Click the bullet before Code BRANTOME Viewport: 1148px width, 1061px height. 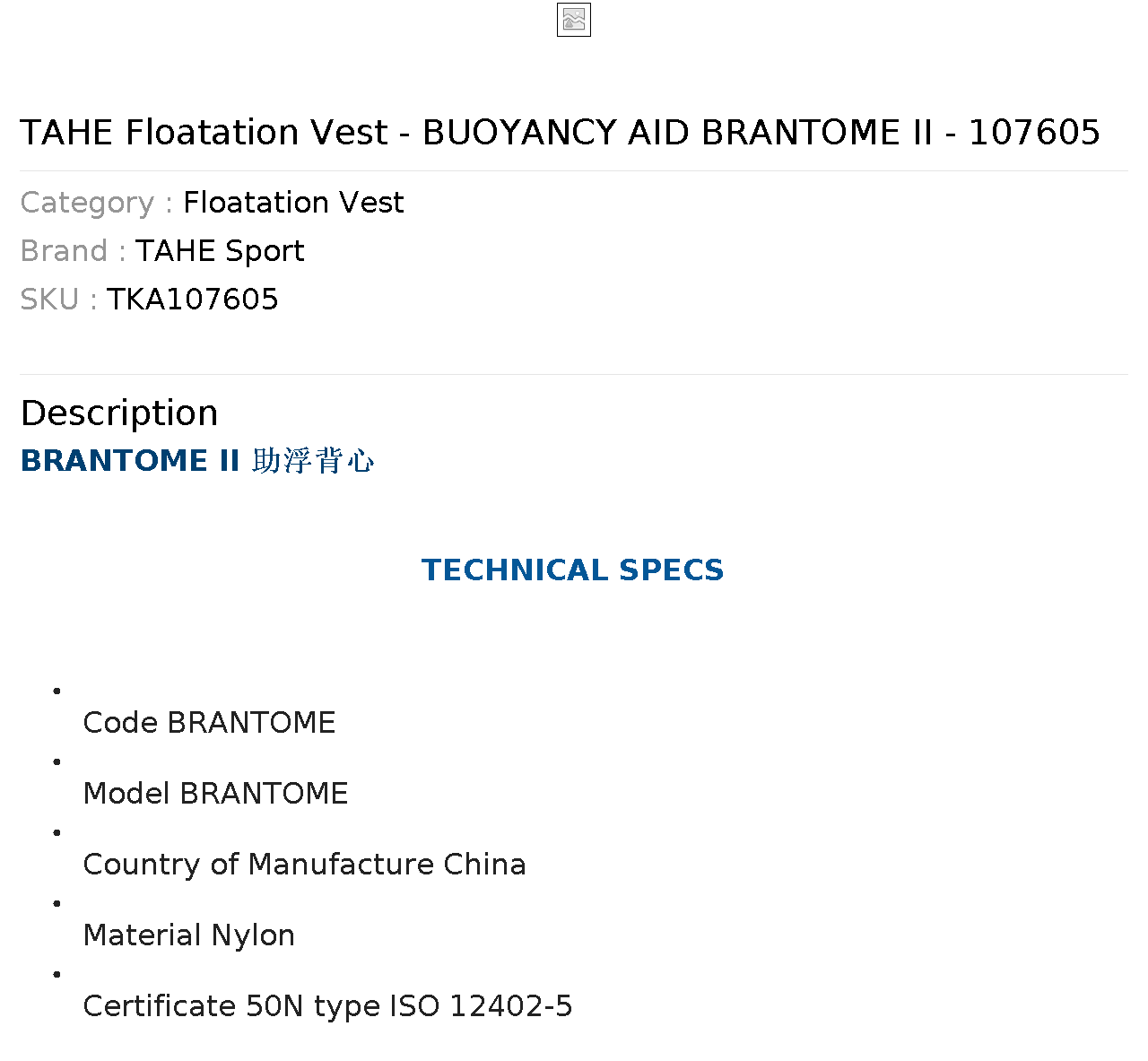pos(57,691)
